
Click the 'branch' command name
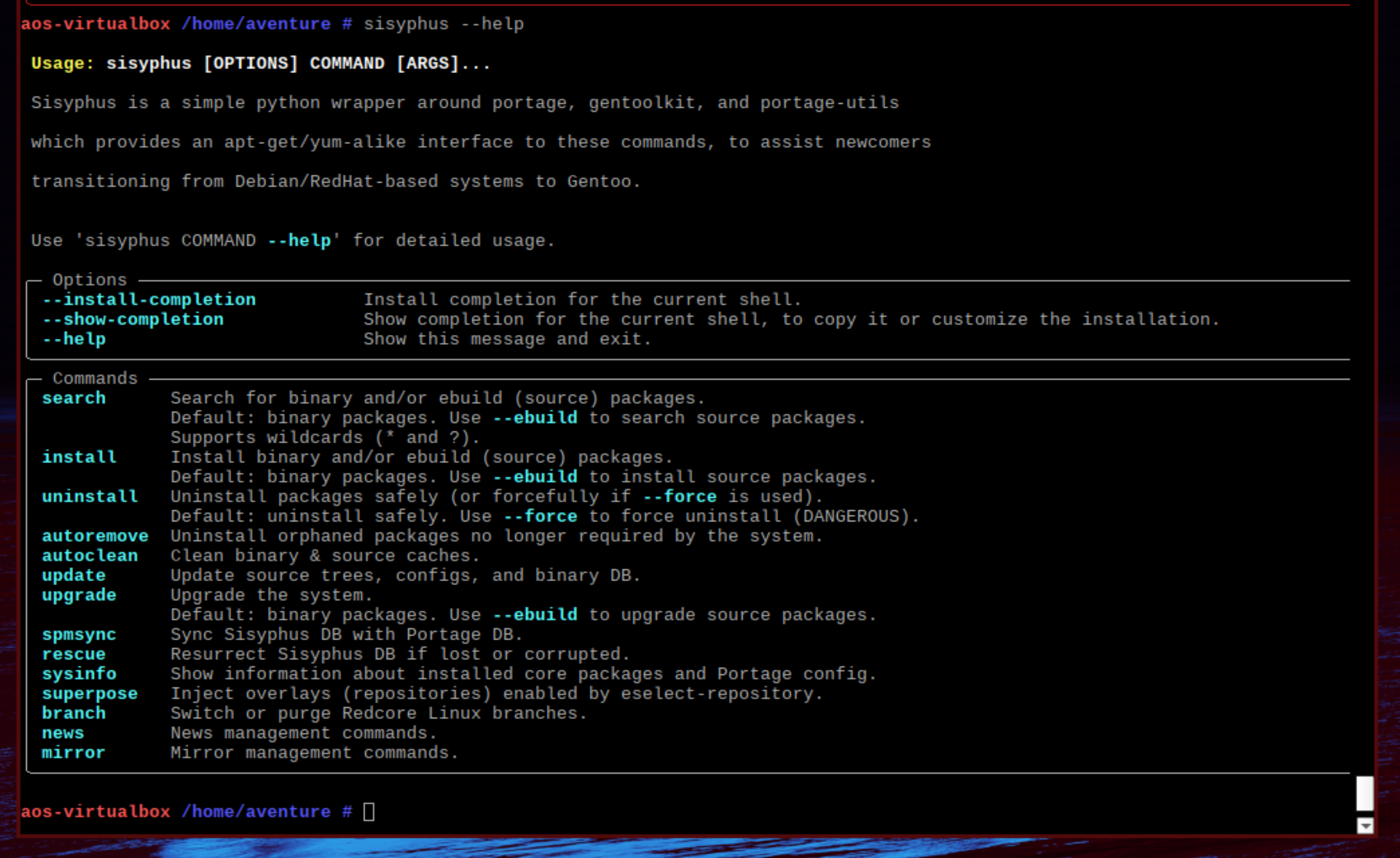[74, 713]
